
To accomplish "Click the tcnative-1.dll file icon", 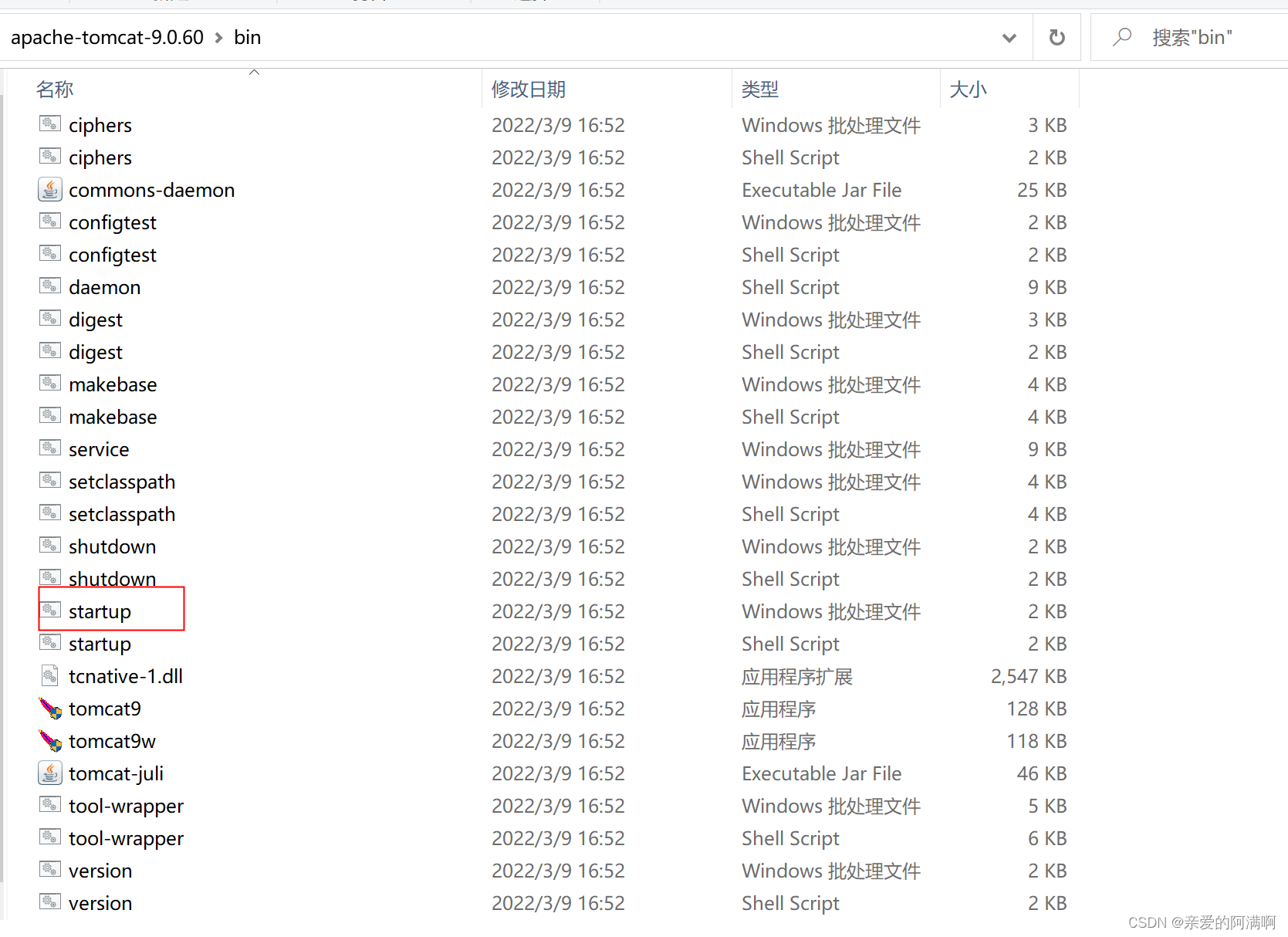I will [x=50, y=676].
